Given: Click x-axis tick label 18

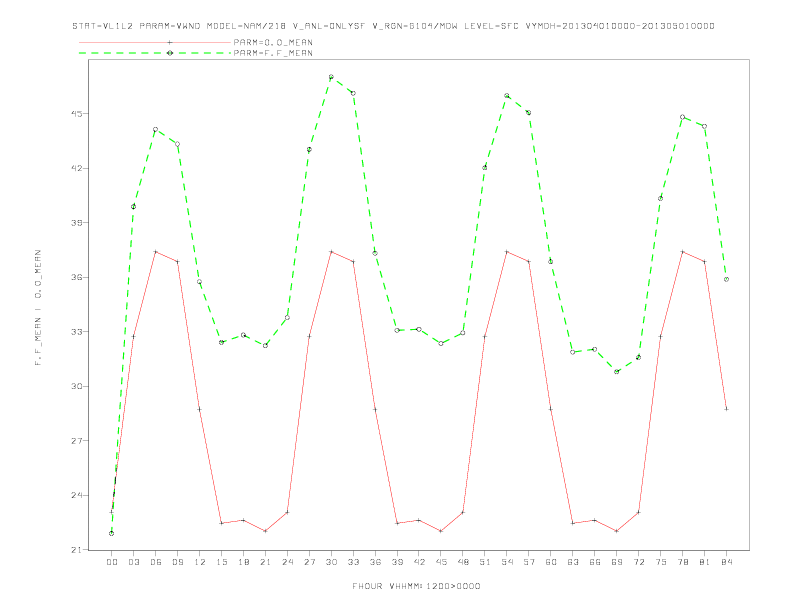Looking at the screenshot, I should coord(243,562).
